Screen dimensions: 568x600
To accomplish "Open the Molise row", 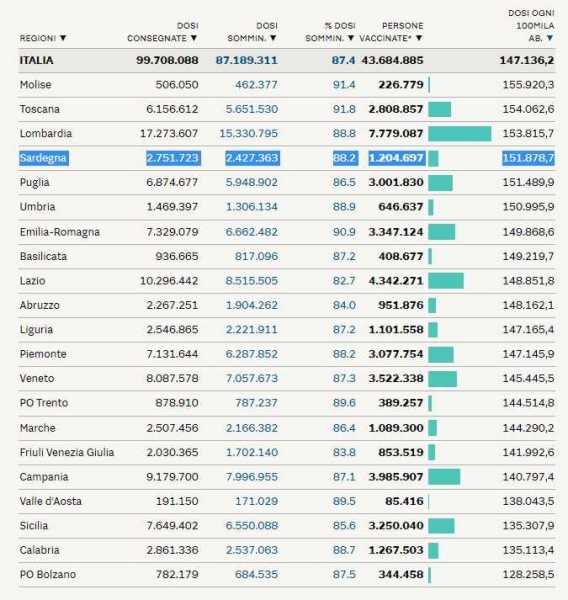I will [x=287, y=85].
